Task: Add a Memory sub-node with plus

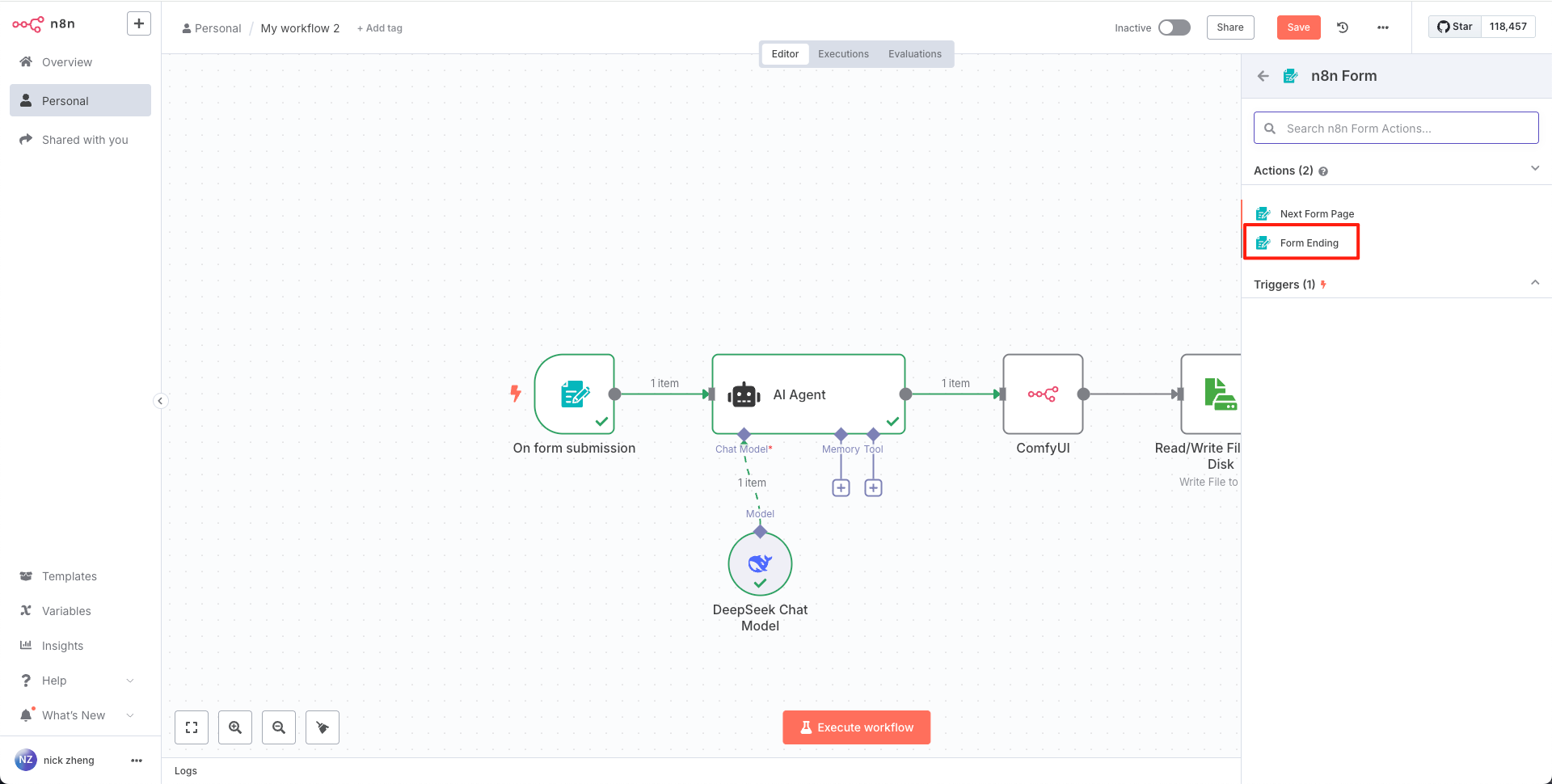Action: click(841, 488)
